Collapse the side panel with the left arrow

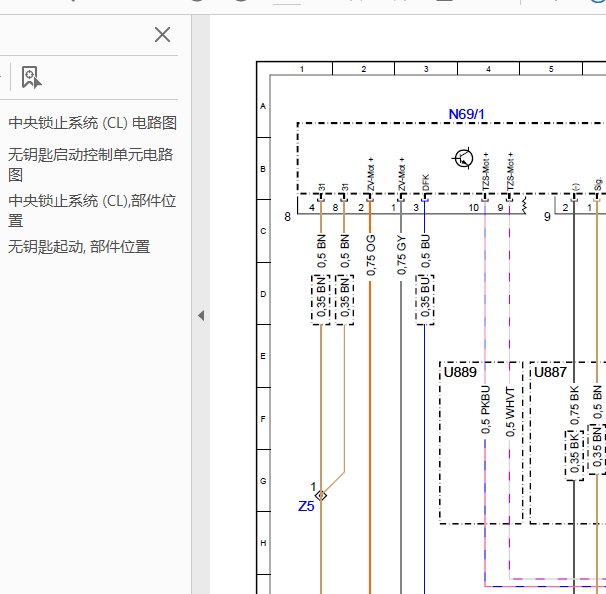click(201, 315)
